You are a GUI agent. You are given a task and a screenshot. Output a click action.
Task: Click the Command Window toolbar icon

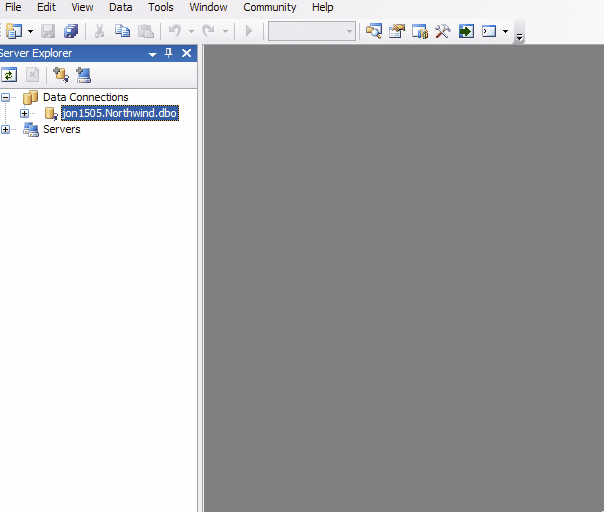coord(489,31)
